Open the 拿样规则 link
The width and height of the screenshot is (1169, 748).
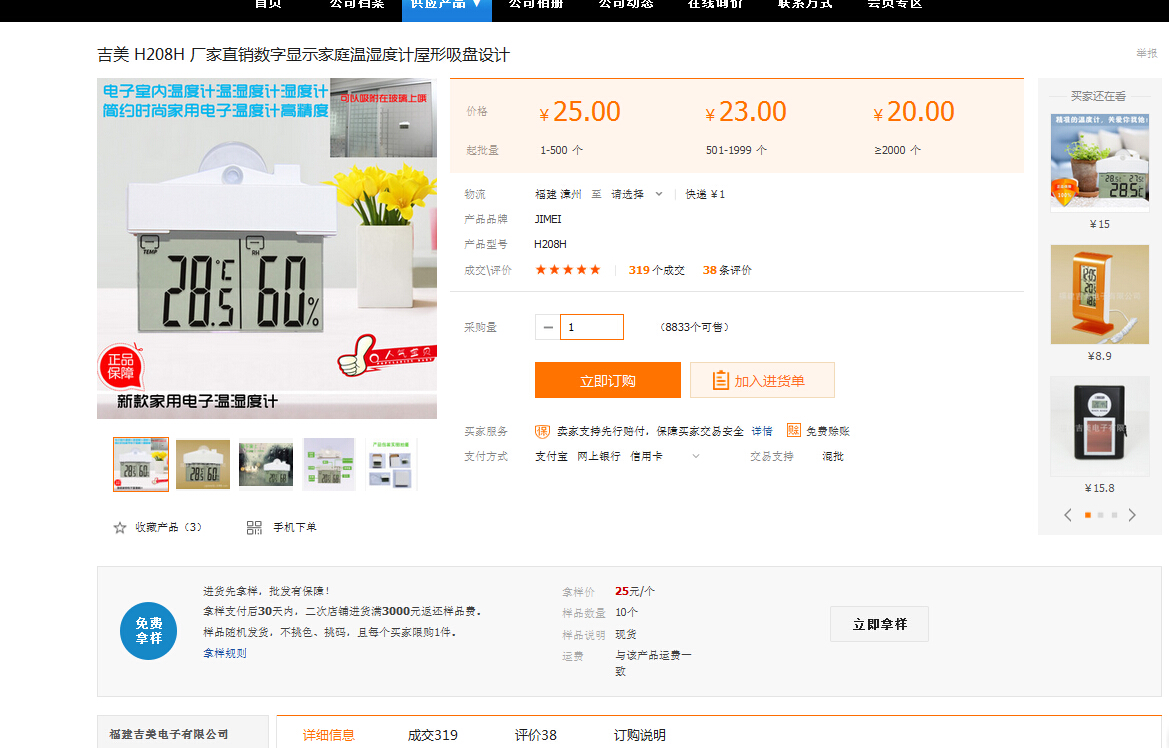click(224, 653)
